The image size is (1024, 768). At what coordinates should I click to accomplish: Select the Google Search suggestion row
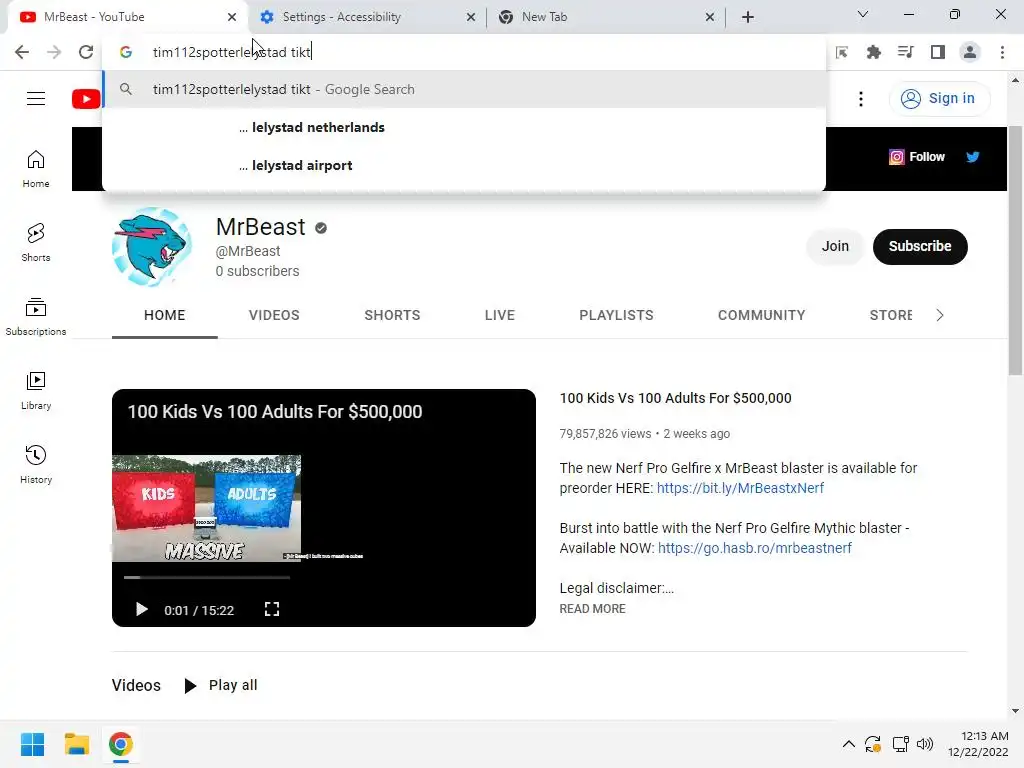[x=464, y=89]
